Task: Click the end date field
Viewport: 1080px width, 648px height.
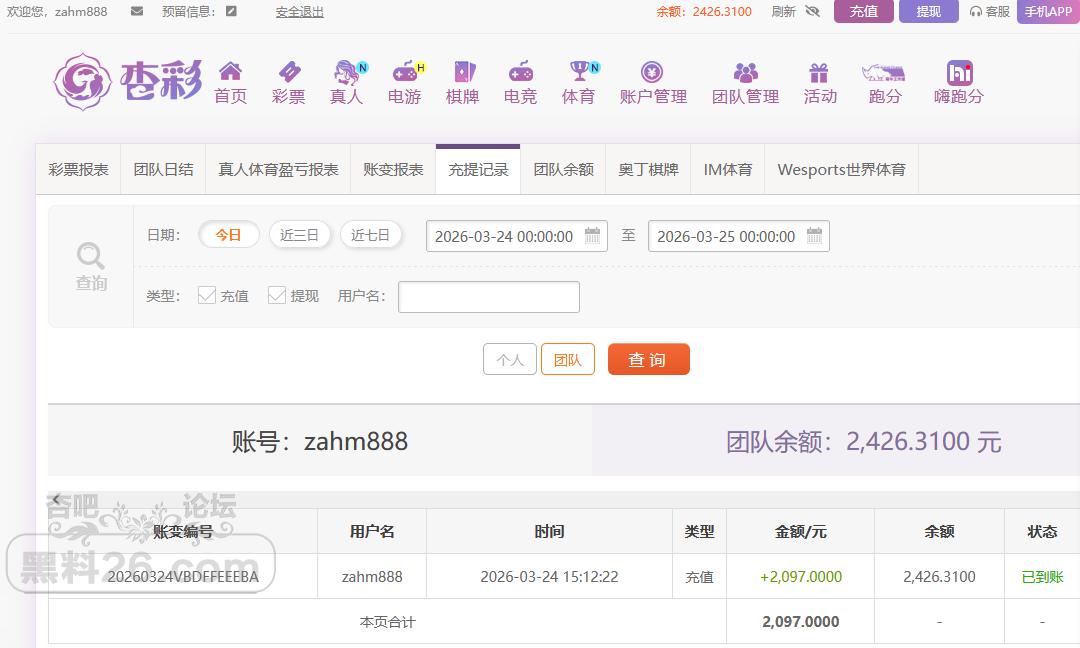Action: 738,236
